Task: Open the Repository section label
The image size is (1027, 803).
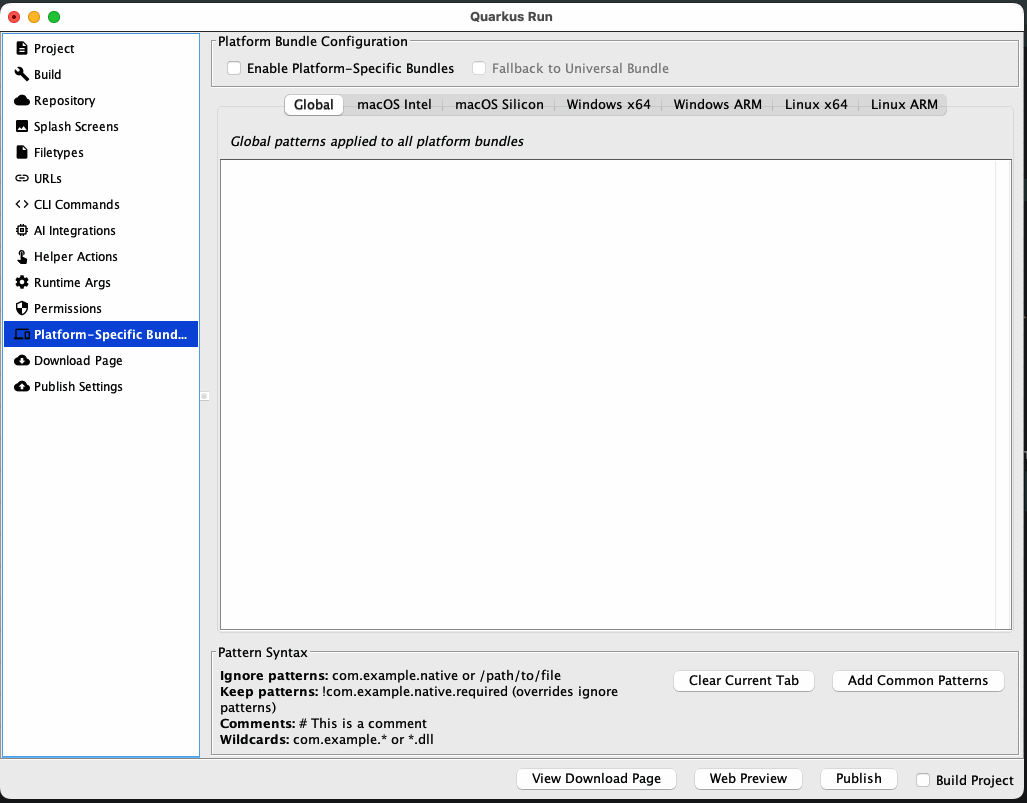Action: 64,100
